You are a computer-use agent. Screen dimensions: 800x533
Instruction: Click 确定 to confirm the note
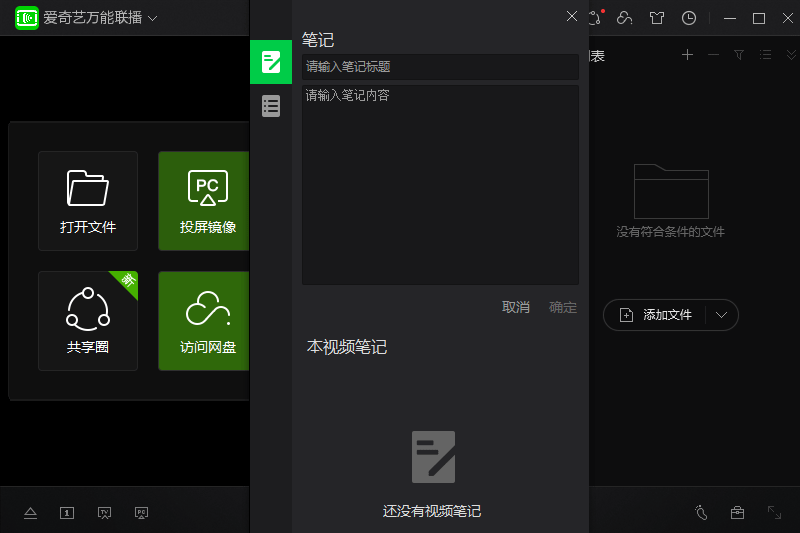pos(563,307)
